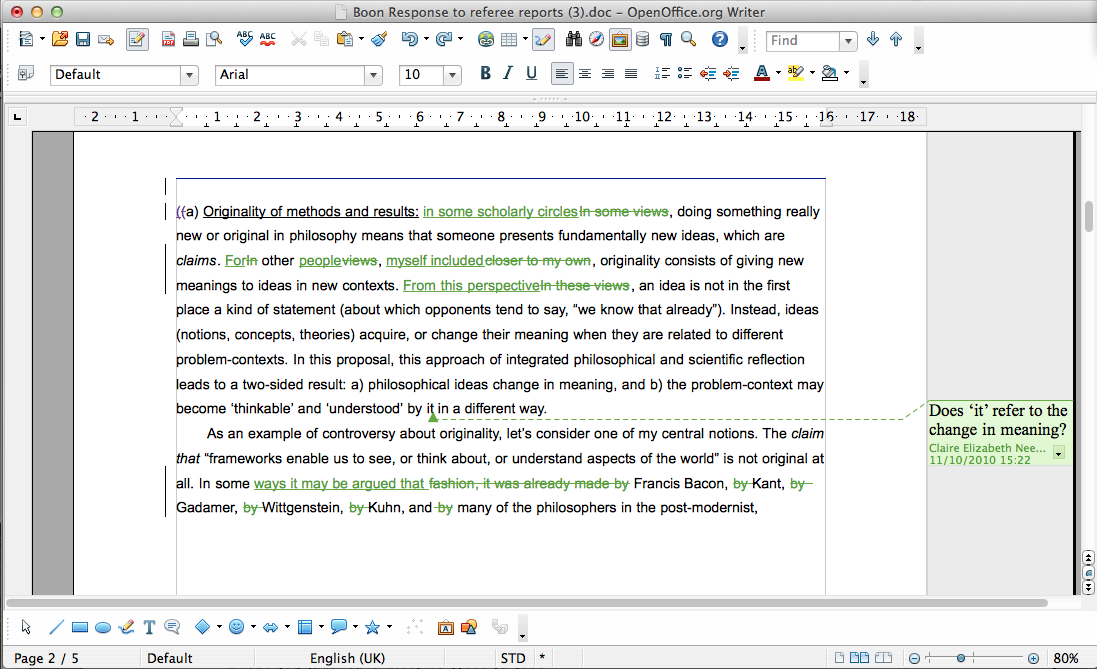Cut the selection with the scissors icon
The width and height of the screenshot is (1097, 669).
299,39
